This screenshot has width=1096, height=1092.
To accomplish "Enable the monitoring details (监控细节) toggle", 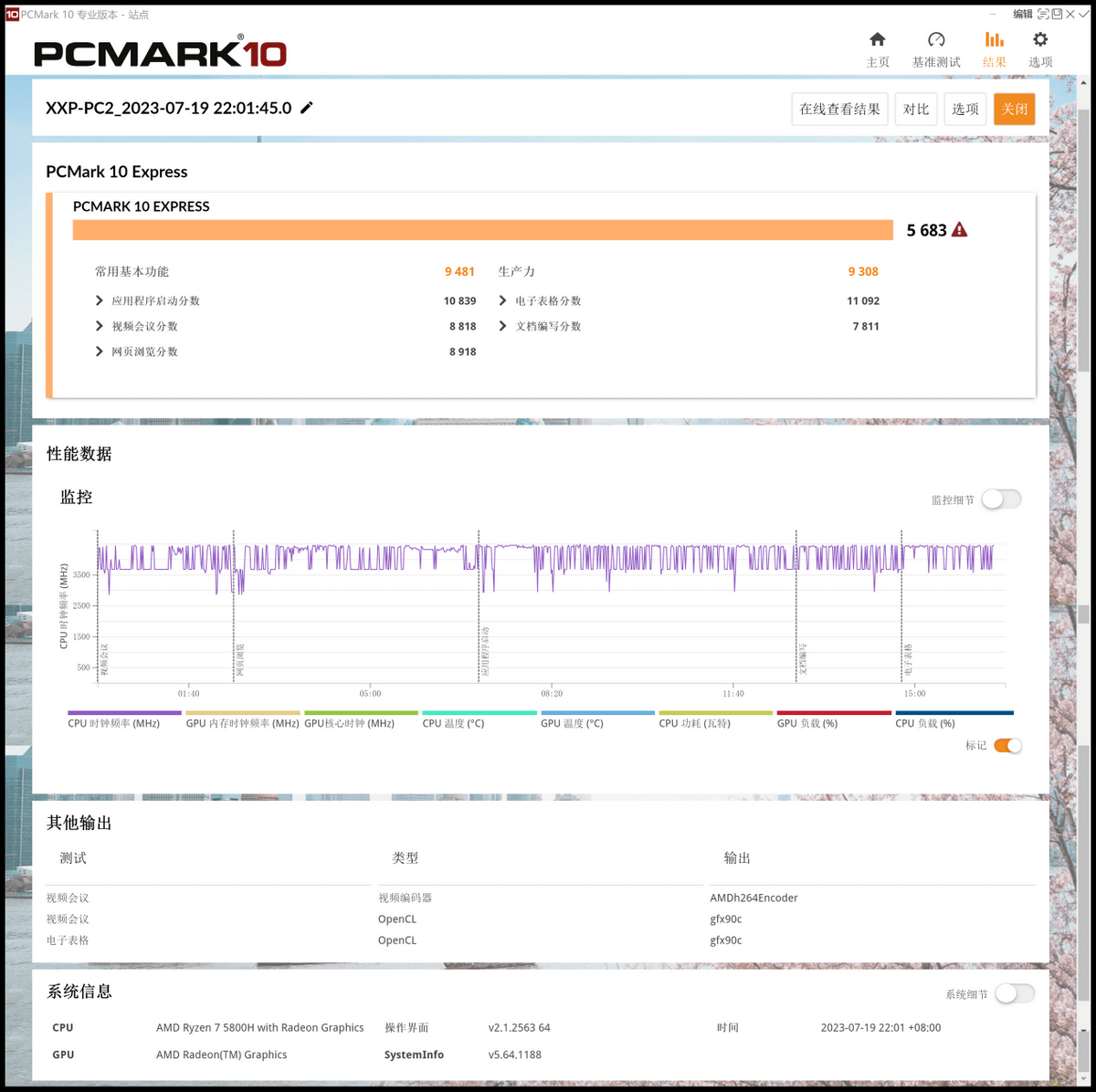I will [1001, 499].
